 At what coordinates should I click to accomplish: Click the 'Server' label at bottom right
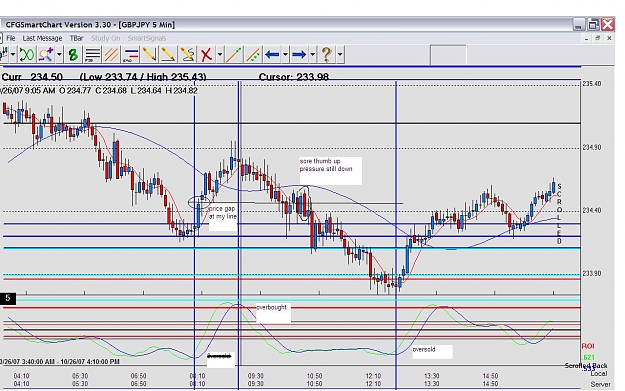(x=600, y=384)
